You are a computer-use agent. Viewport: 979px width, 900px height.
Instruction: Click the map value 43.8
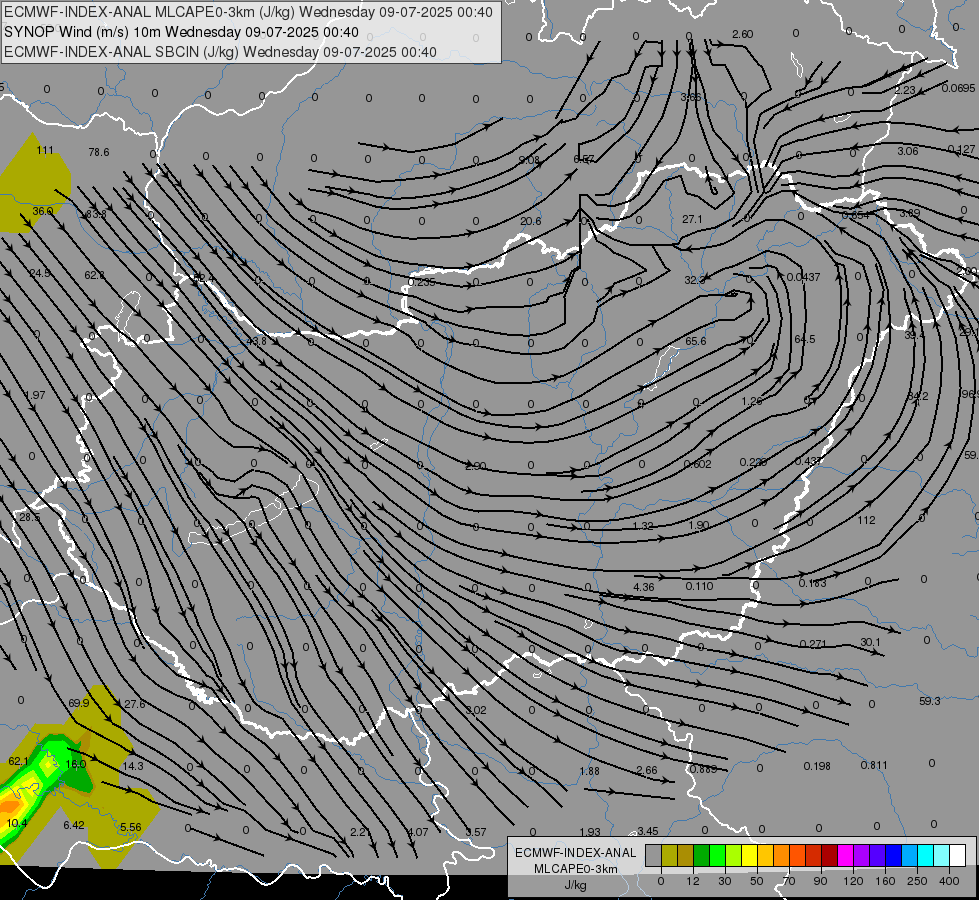pyautogui.click(x=257, y=341)
